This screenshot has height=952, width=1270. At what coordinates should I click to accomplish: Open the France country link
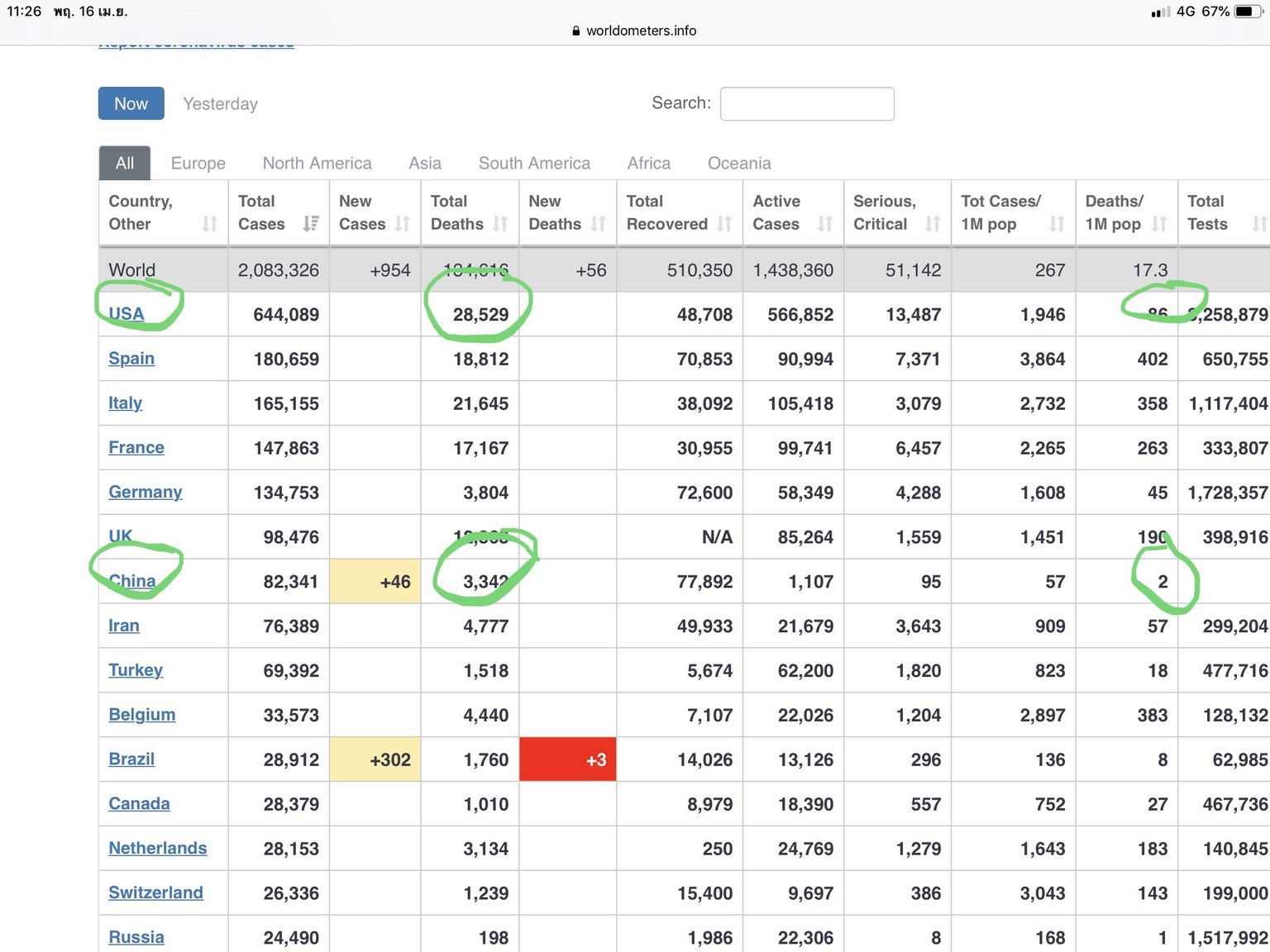pos(136,448)
